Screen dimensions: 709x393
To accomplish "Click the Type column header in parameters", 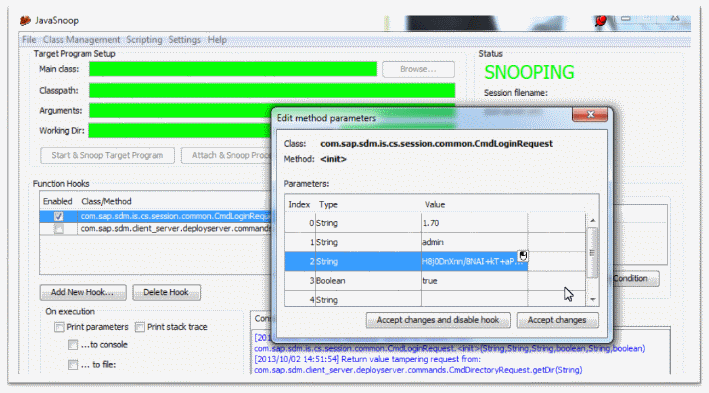I will [328, 204].
